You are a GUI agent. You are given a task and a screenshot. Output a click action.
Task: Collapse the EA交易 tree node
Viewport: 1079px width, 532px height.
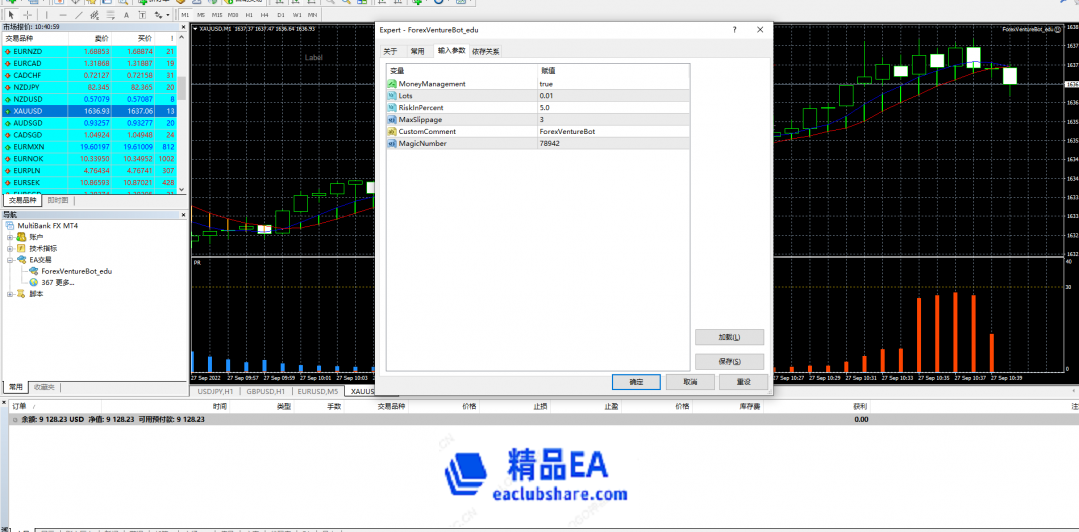click(x=10, y=260)
